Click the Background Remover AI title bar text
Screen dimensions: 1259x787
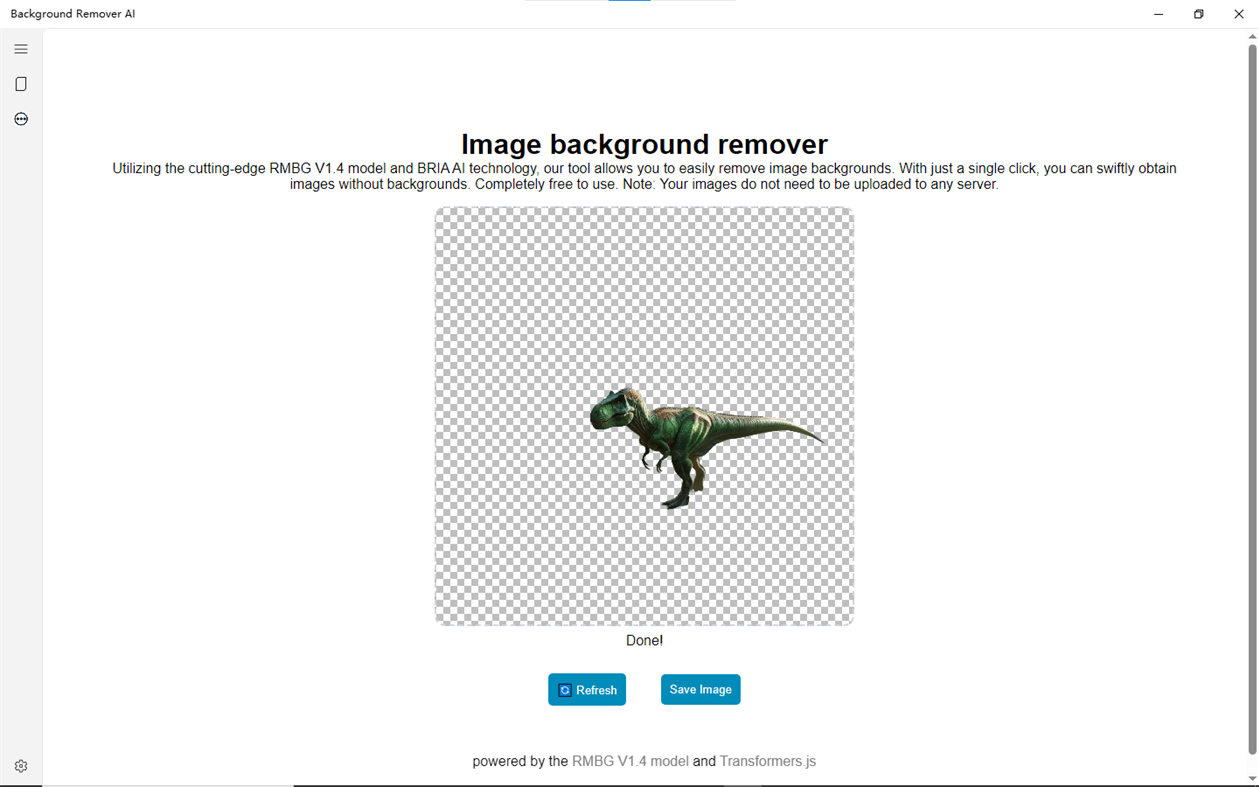[72, 13]
